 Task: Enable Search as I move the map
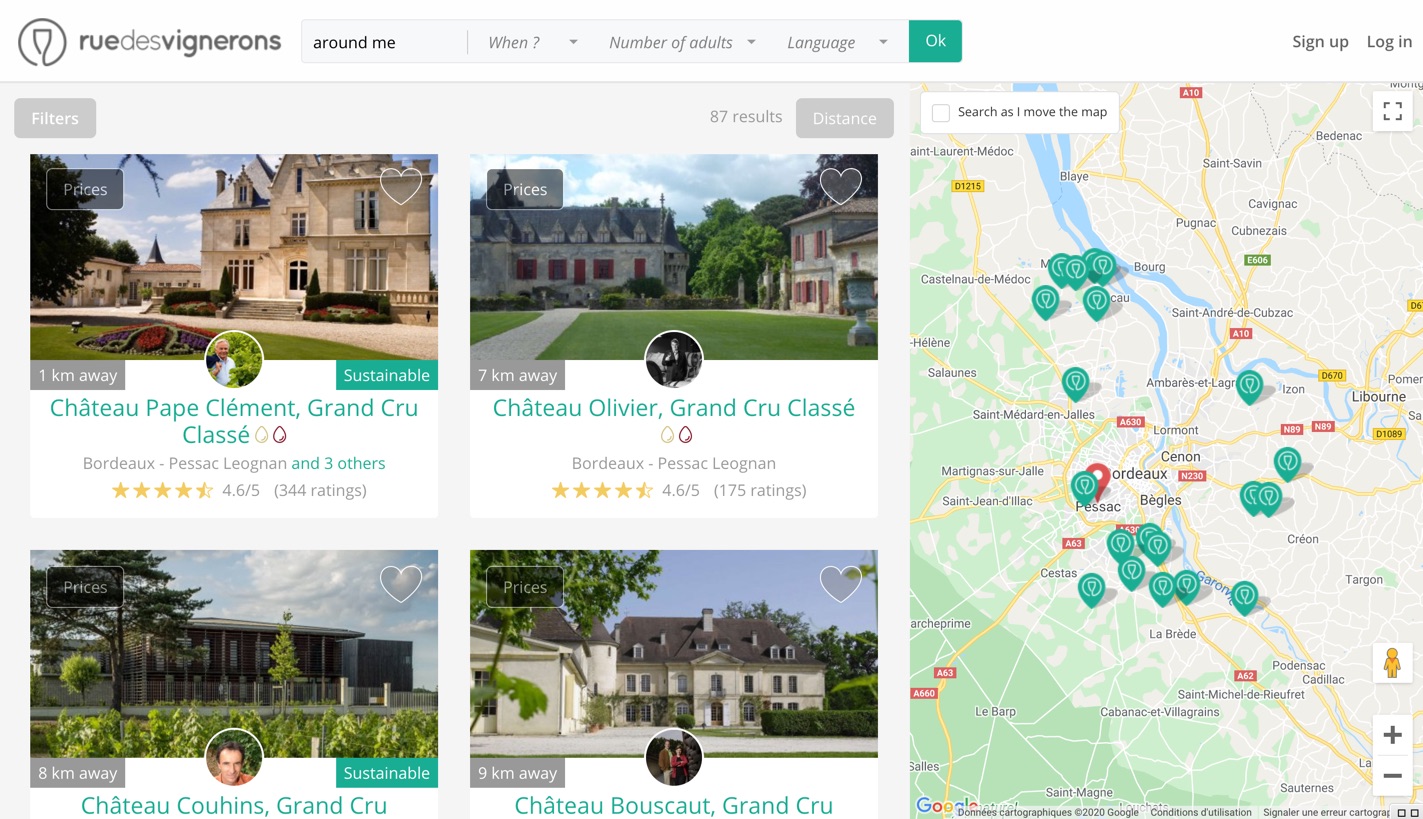point(941,113)
